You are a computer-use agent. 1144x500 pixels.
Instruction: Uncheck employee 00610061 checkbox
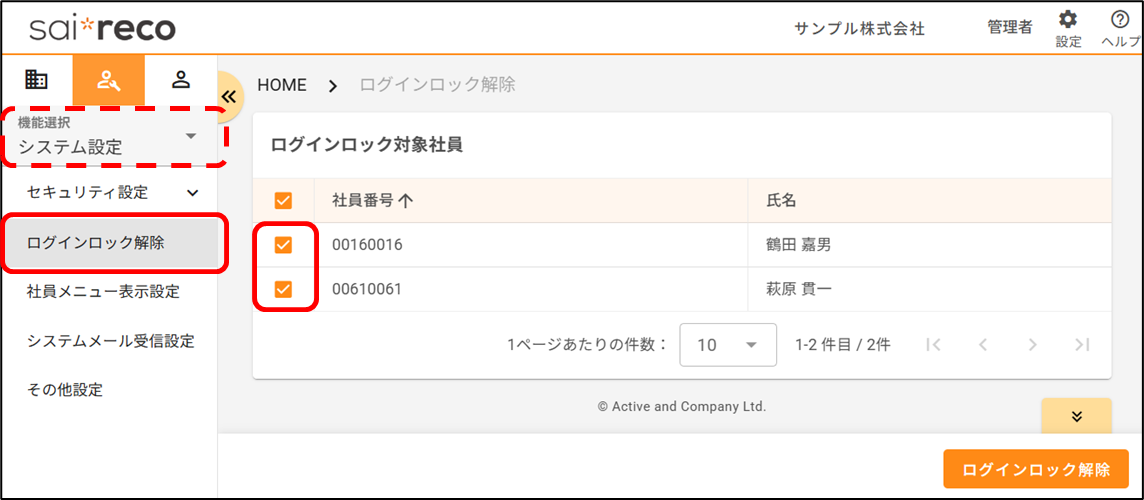click(x=283, y=290)
